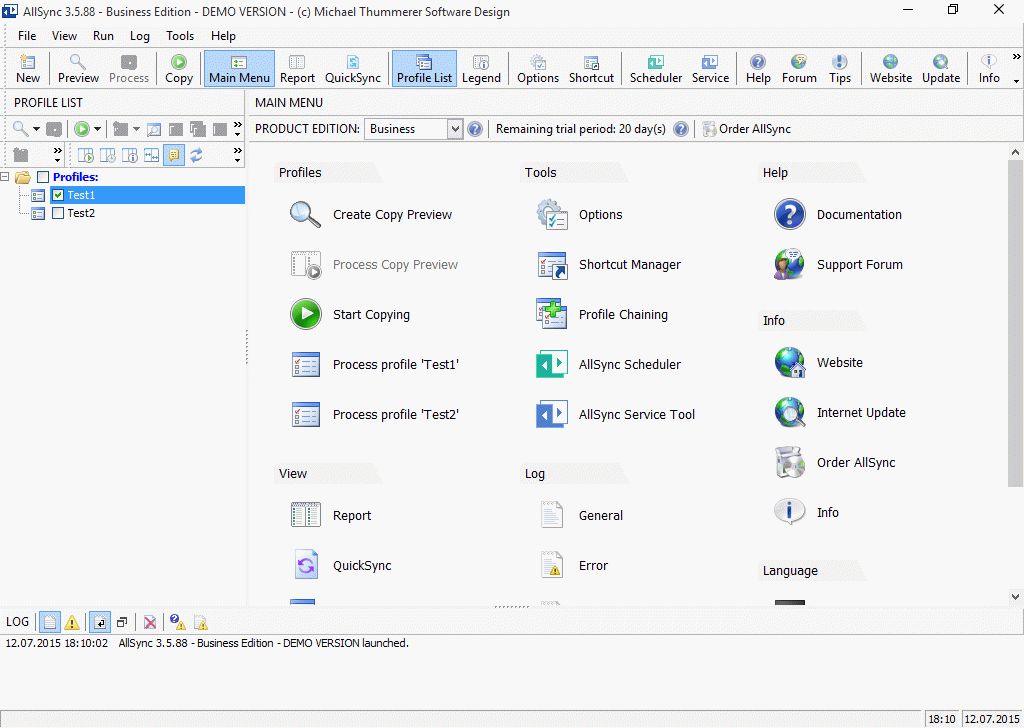Switch to the Legend toolbar tab
The width and height of the screenshot is (1024, 728).
click(x=481, y=67)
